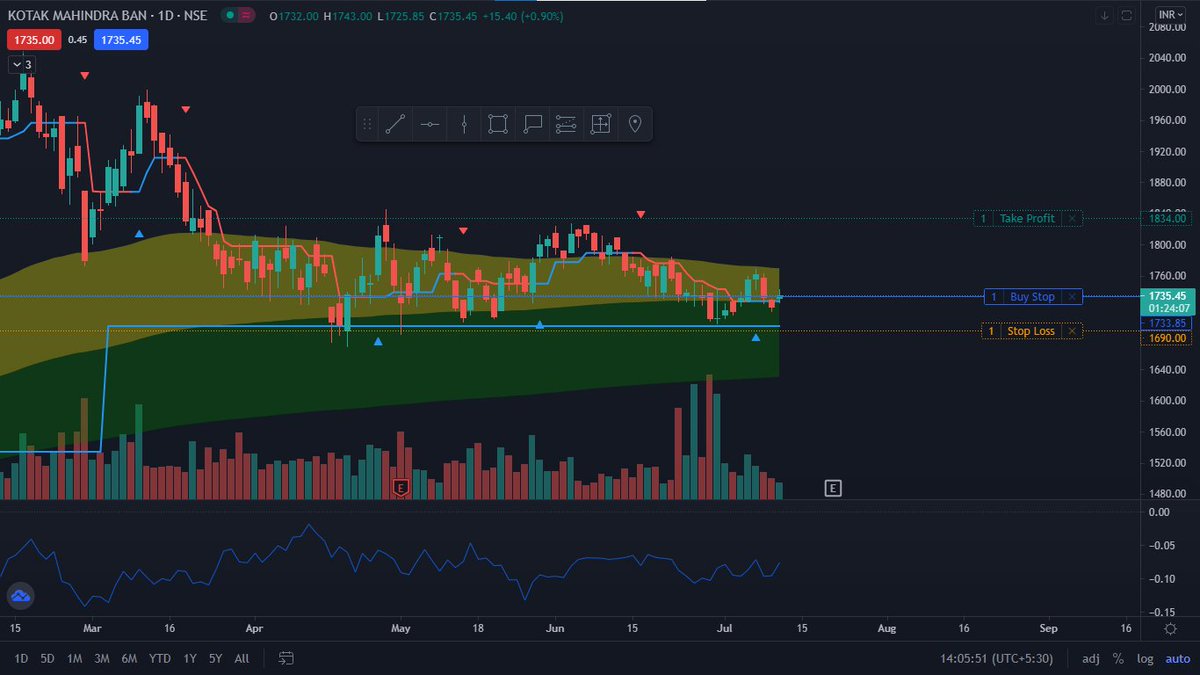Select the long position measuring tool
The height and width of the screenshot is (675, 1200).
600,124
